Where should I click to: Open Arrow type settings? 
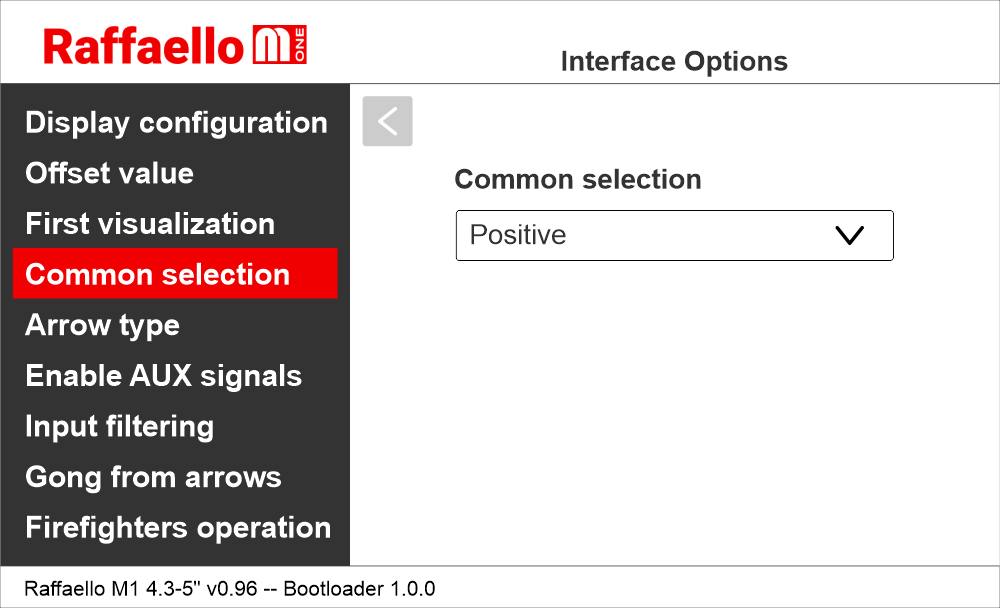(x=102, y=325)
